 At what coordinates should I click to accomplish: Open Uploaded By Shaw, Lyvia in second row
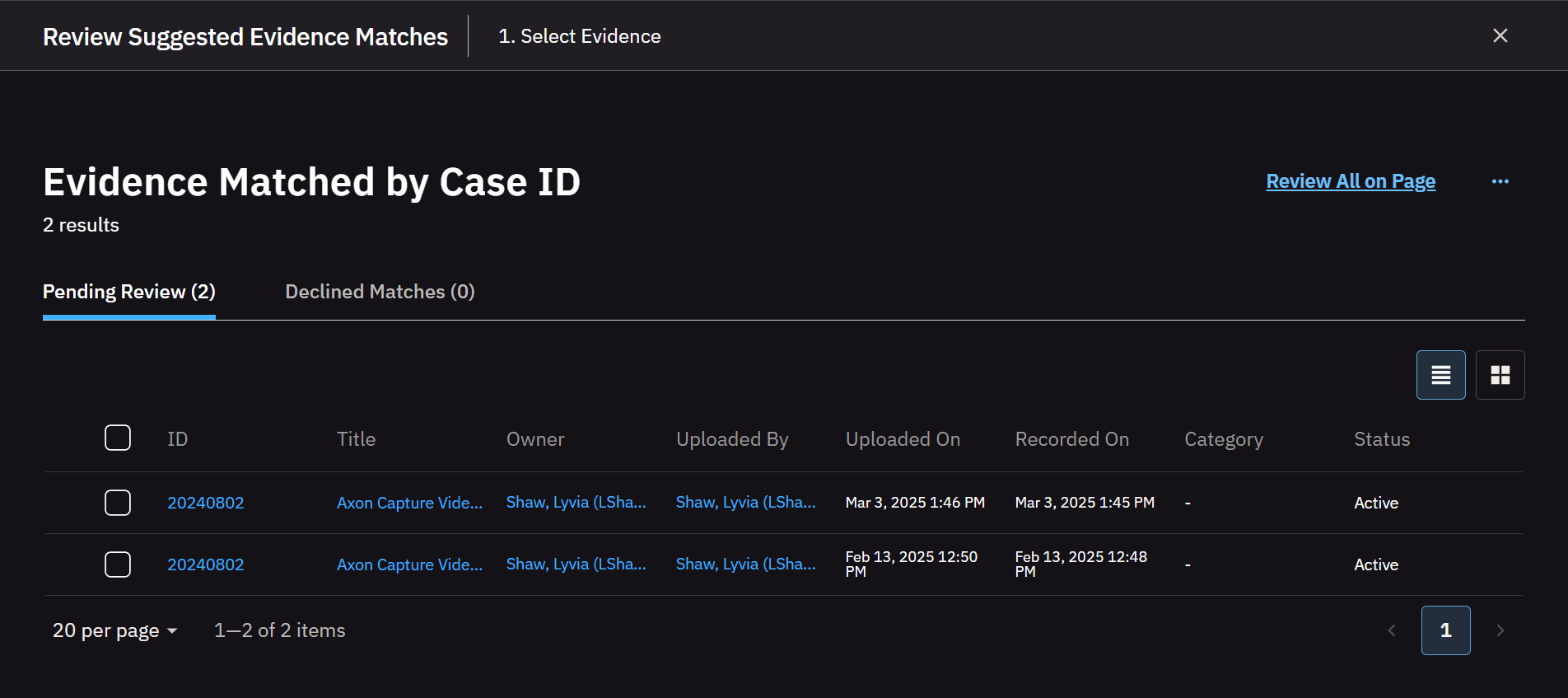tap(745, 564)
